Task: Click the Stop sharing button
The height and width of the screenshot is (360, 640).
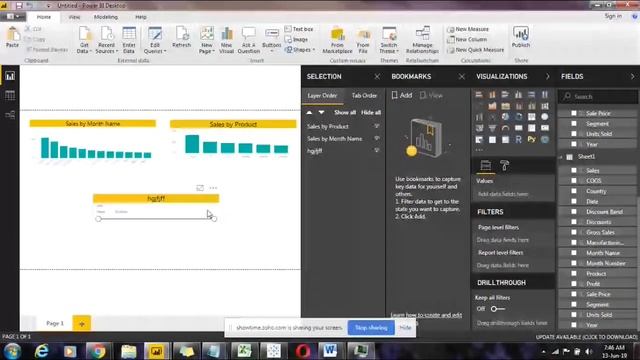Action: pyautogui.click(x=371, y=328)
